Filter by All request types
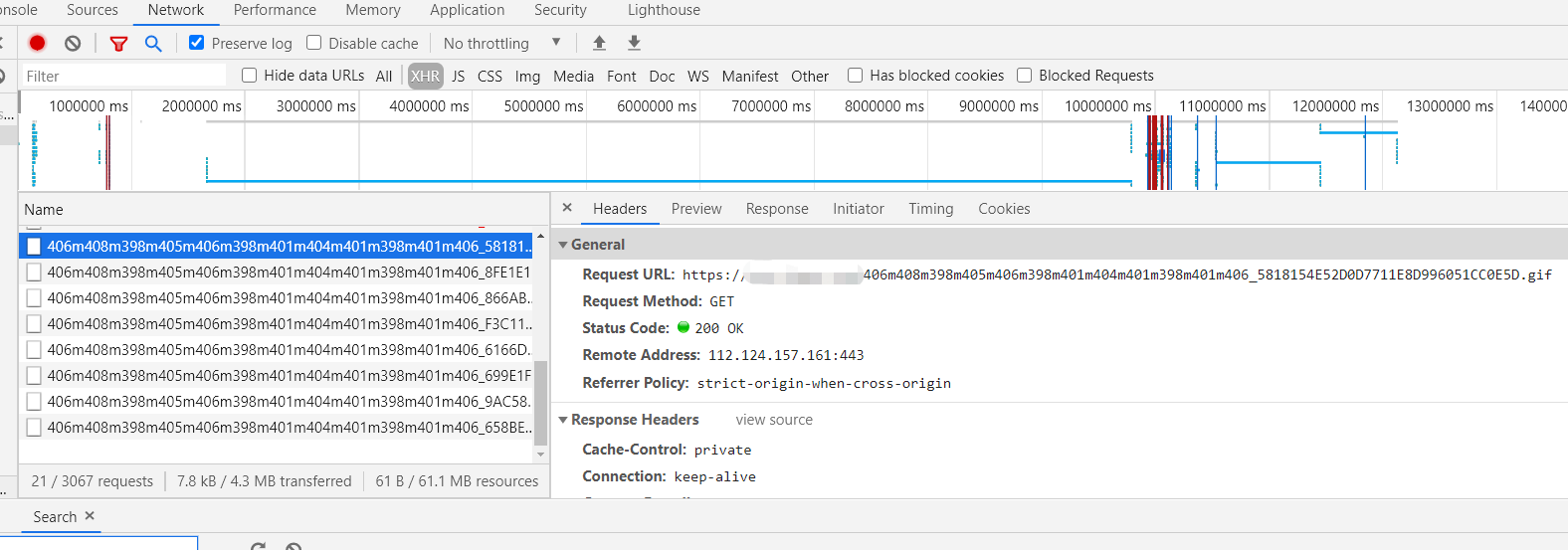 384,77
